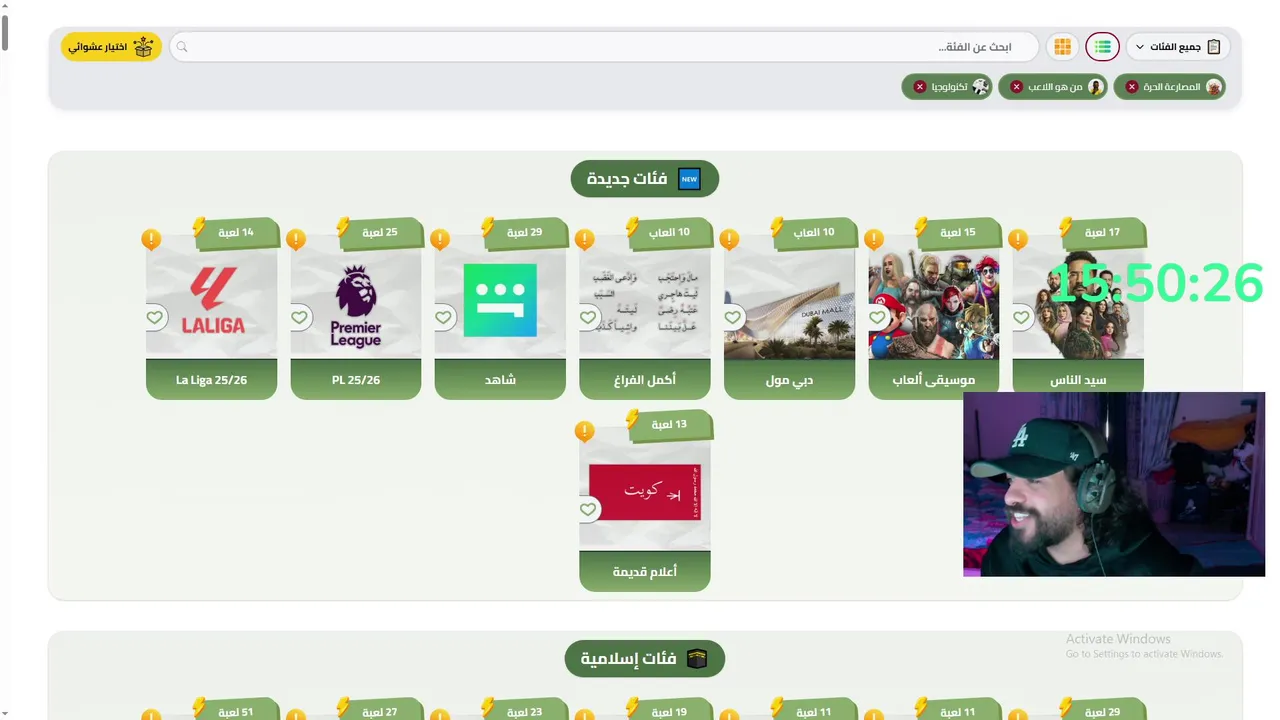Click the clipboard icon beside جميع الفئات

(1214, 47)
